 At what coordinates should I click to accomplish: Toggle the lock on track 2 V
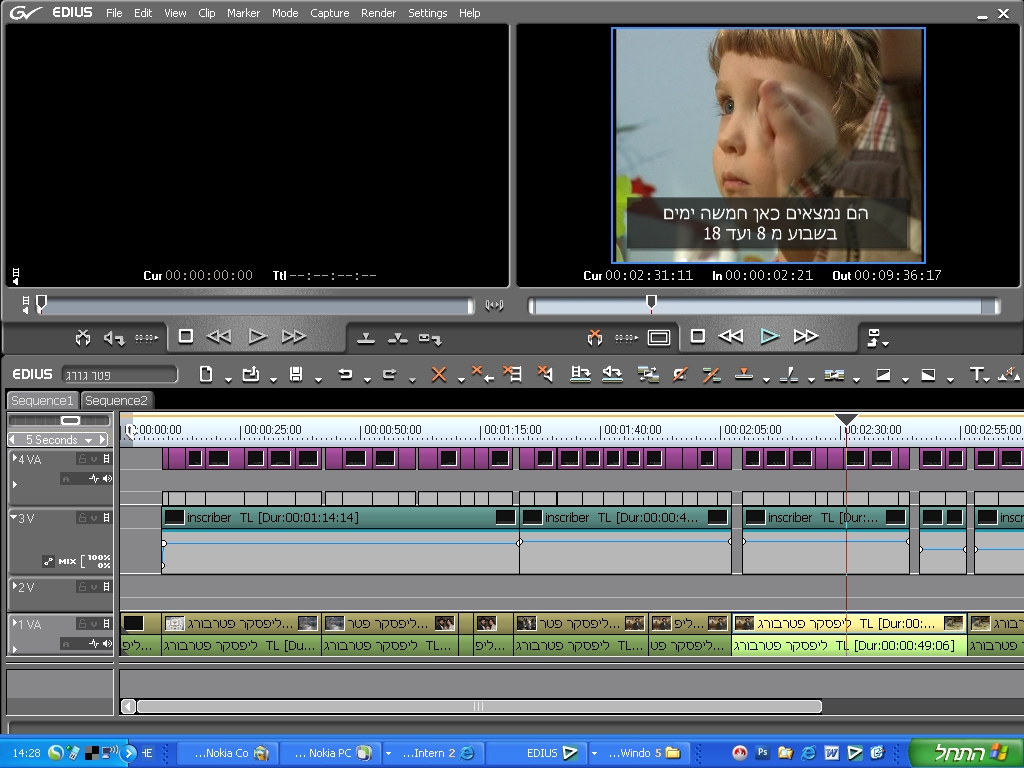[x=82, y=587]
